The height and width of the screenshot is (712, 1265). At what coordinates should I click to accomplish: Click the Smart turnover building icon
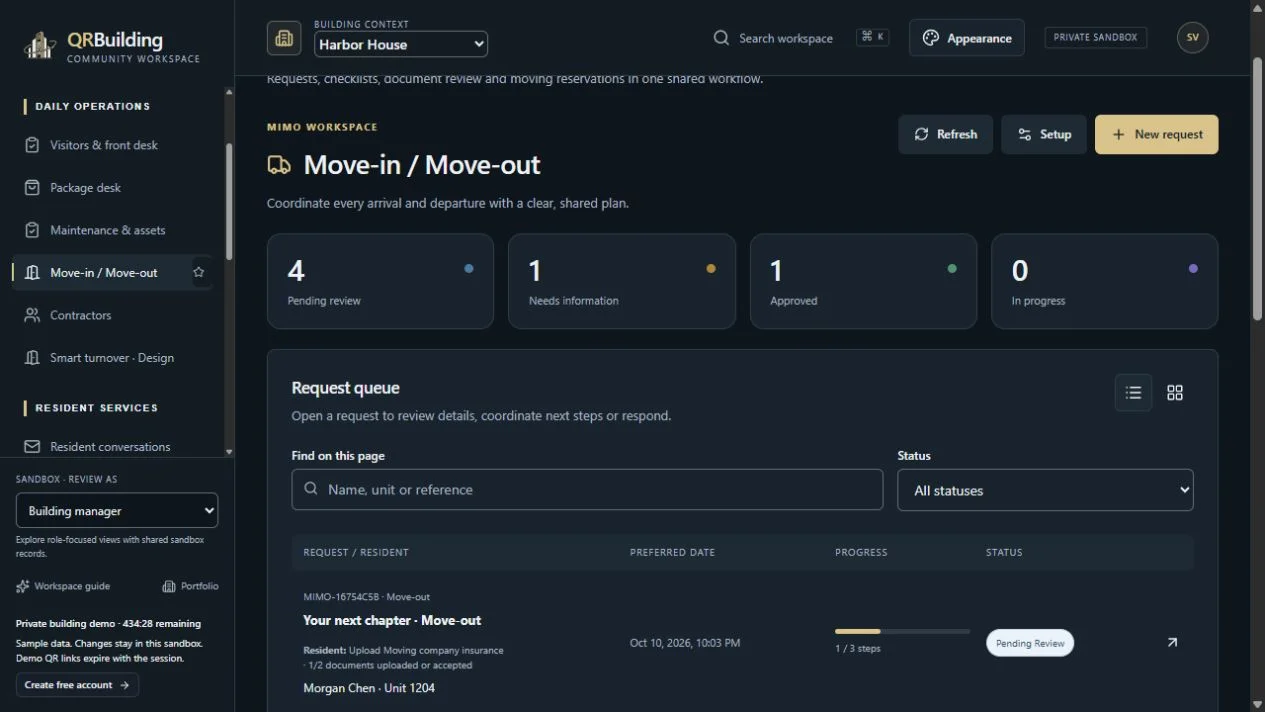32,357
